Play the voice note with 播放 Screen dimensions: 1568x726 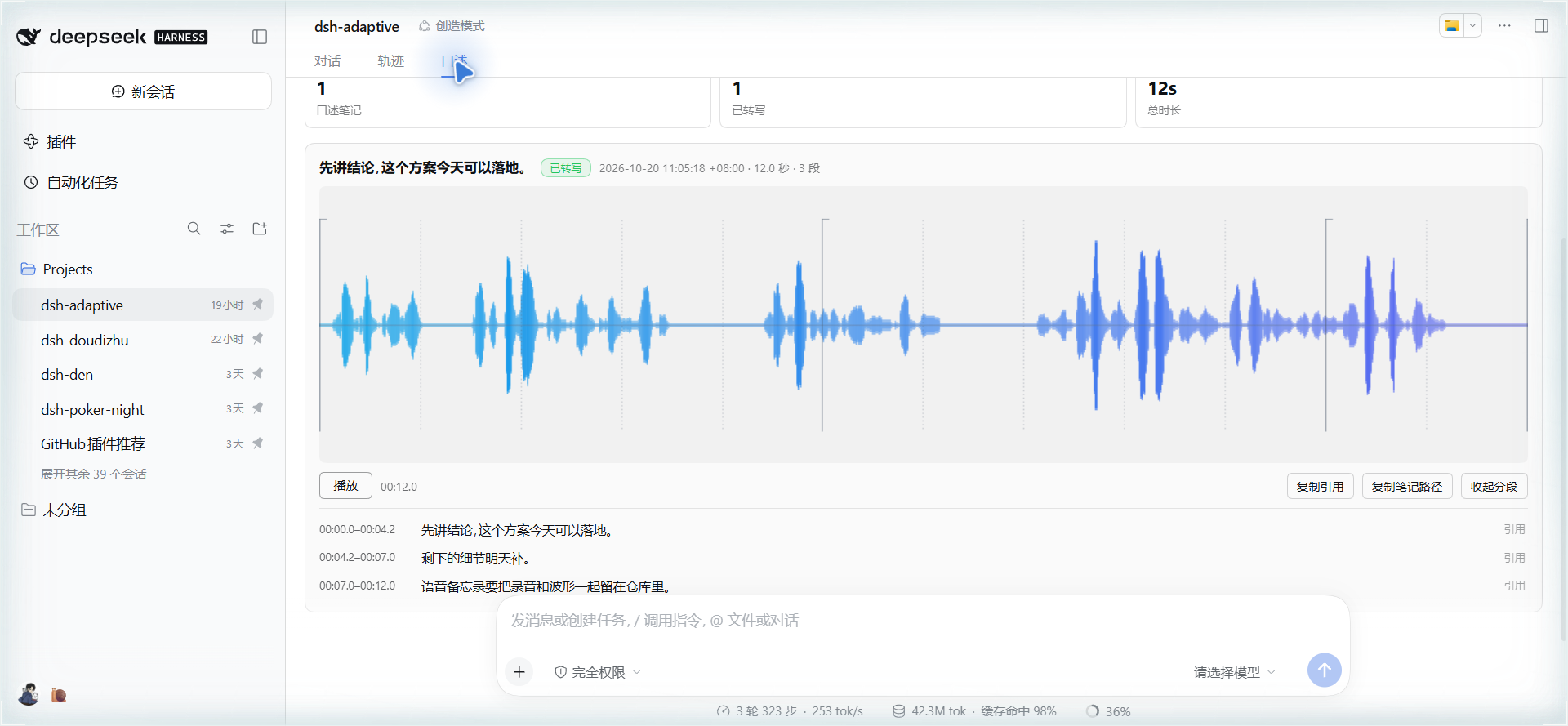[x=345, y=486]
